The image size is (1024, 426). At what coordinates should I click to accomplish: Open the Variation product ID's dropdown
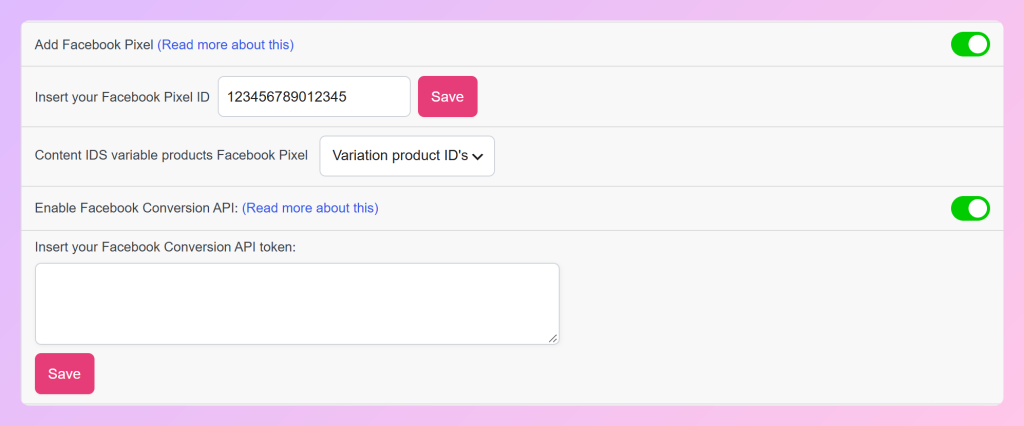point(407,156)
